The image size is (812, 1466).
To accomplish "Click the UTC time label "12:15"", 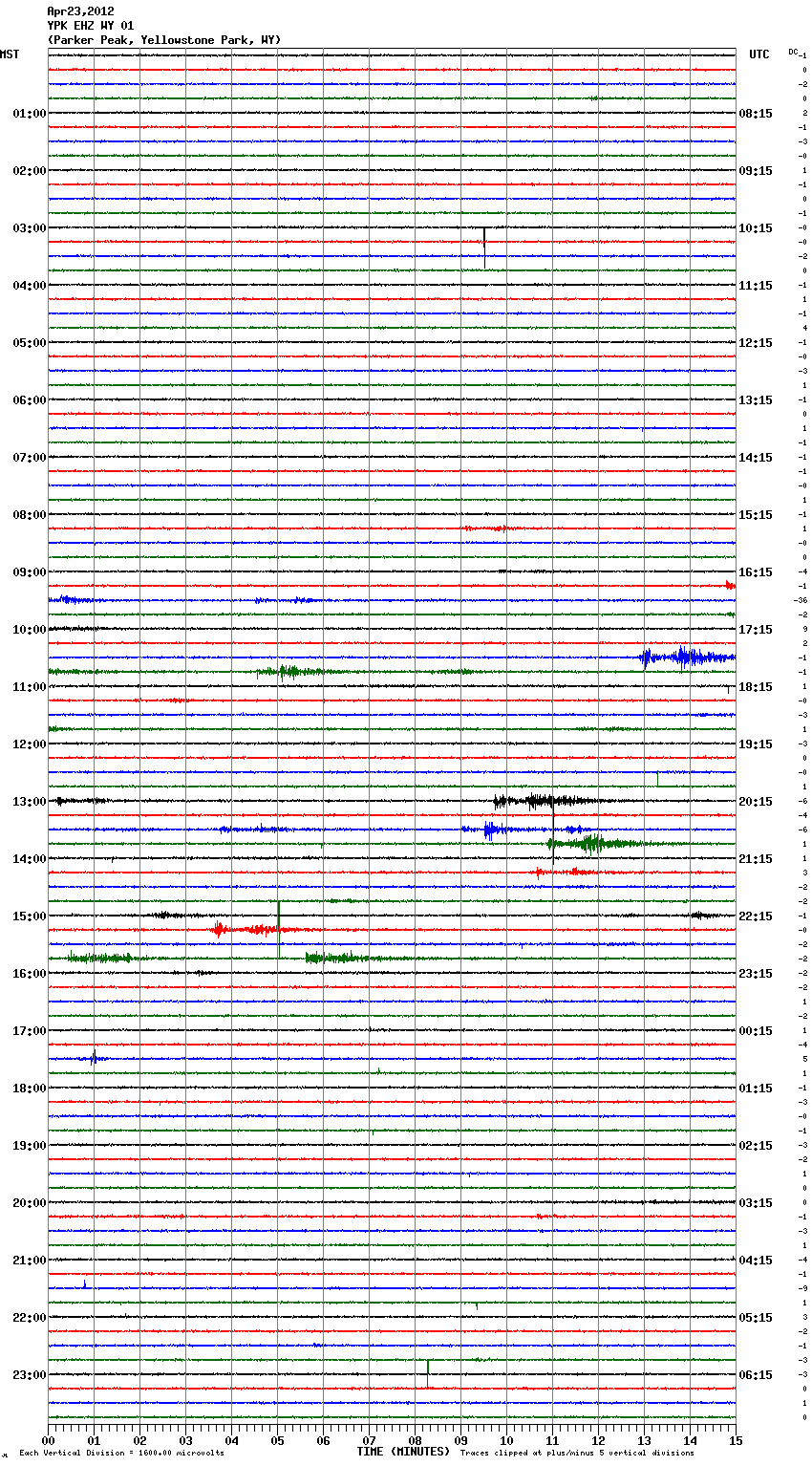I will click(x=756, y=343).
